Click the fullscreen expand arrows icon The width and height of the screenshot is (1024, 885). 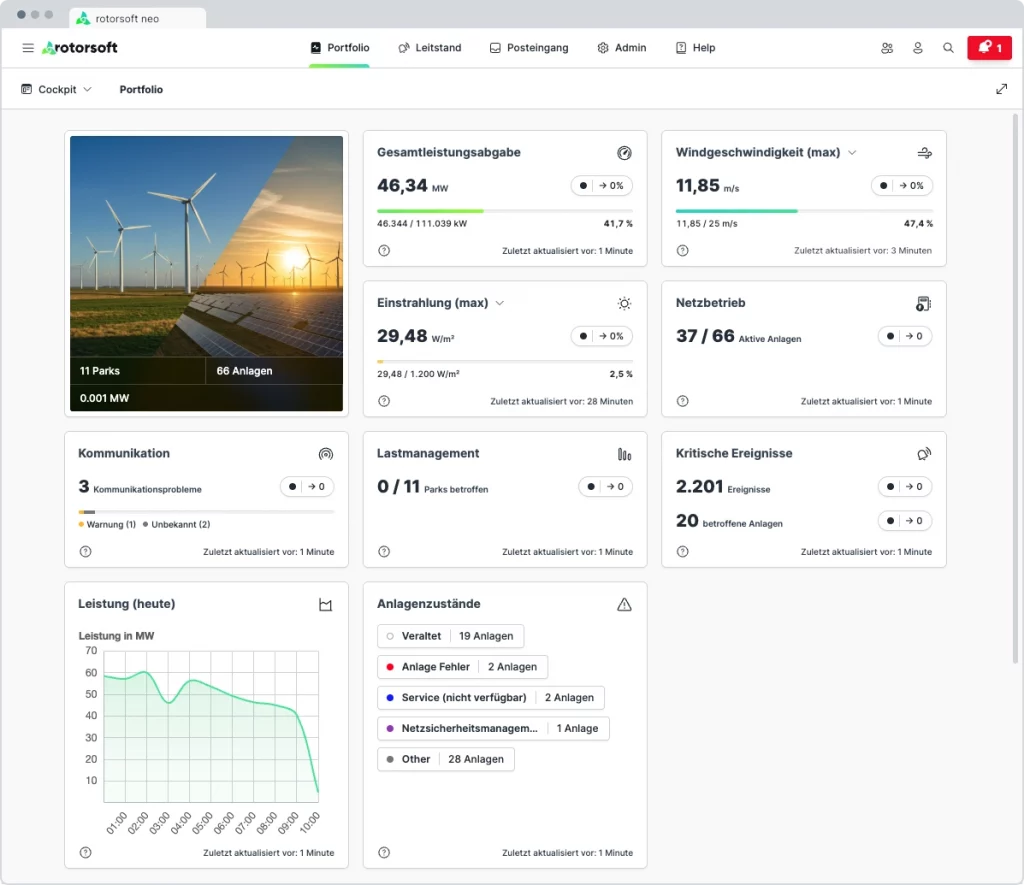1001,89
